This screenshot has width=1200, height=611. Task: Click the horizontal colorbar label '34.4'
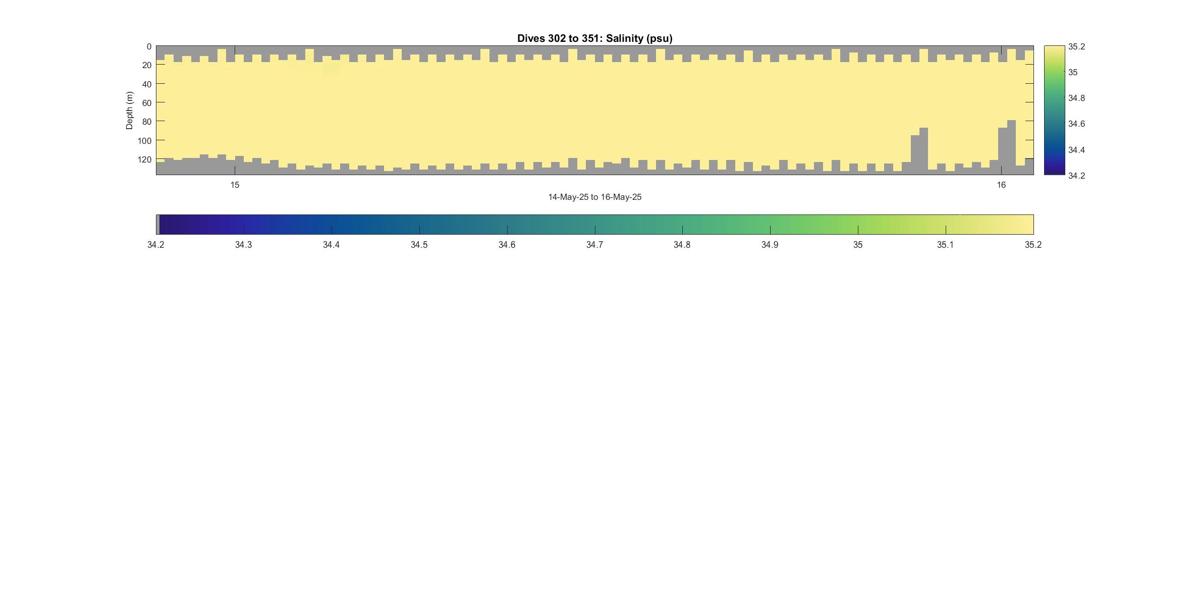click(331, 245)
